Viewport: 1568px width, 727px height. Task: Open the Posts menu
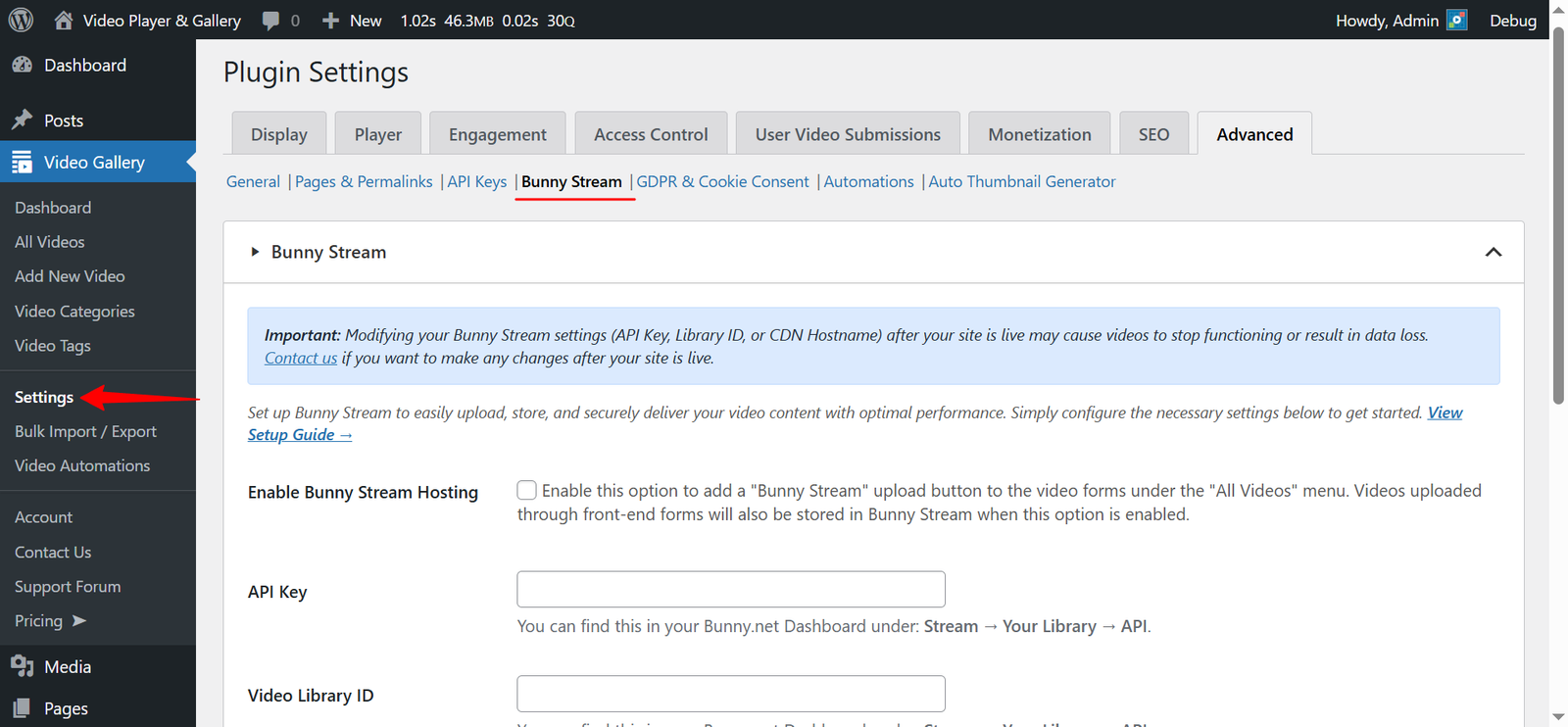(x=98, y=120)
